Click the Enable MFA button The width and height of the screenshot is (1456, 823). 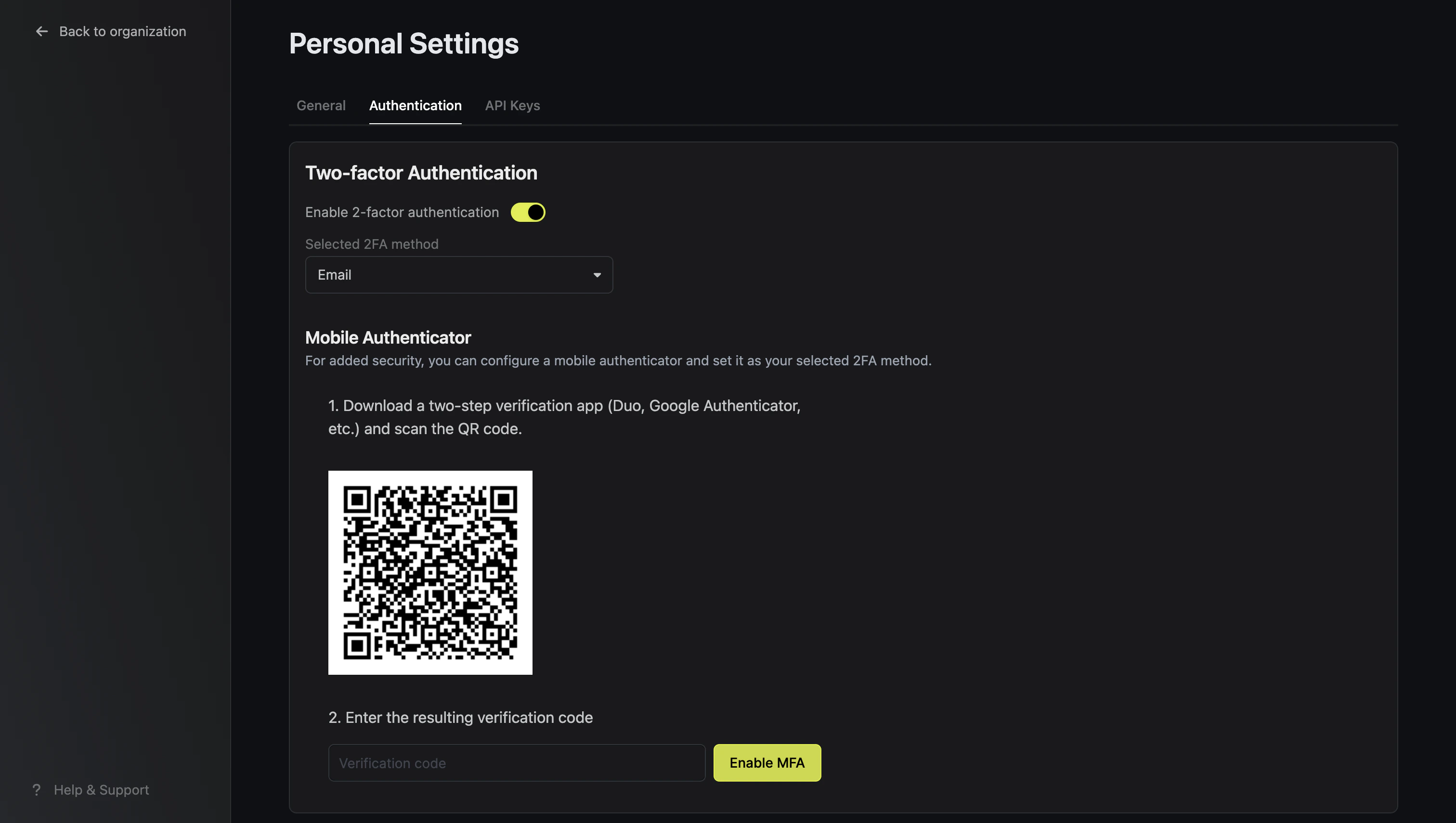click(x=767, y=762)
